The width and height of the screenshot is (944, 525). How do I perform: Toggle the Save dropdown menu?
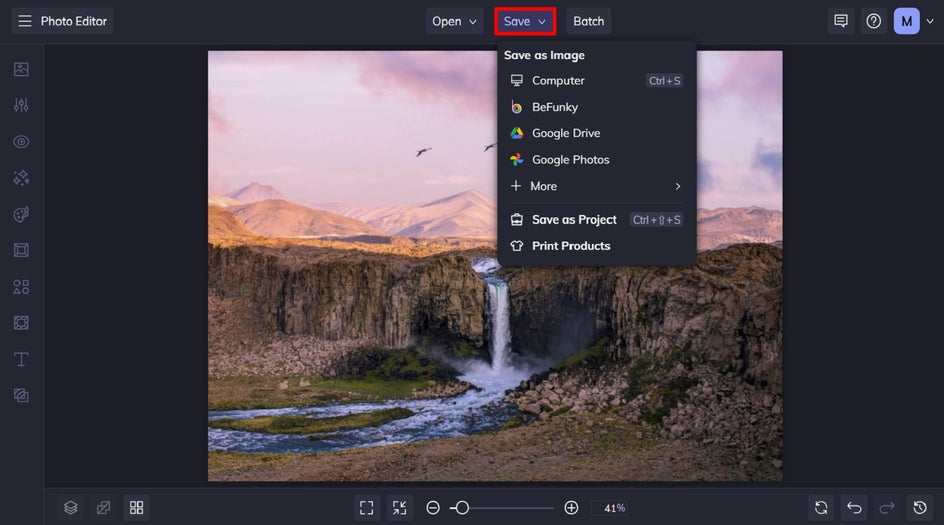525,21
